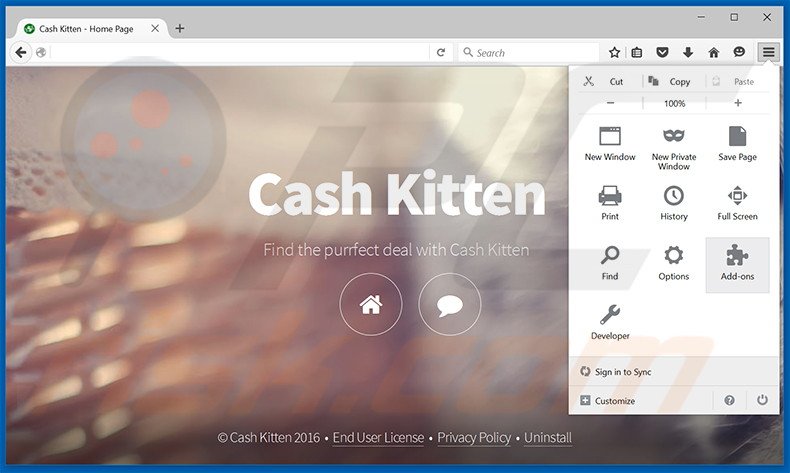The image size is (790, 473).
Task: Open the End User License link
Action: tap(378, 438)
